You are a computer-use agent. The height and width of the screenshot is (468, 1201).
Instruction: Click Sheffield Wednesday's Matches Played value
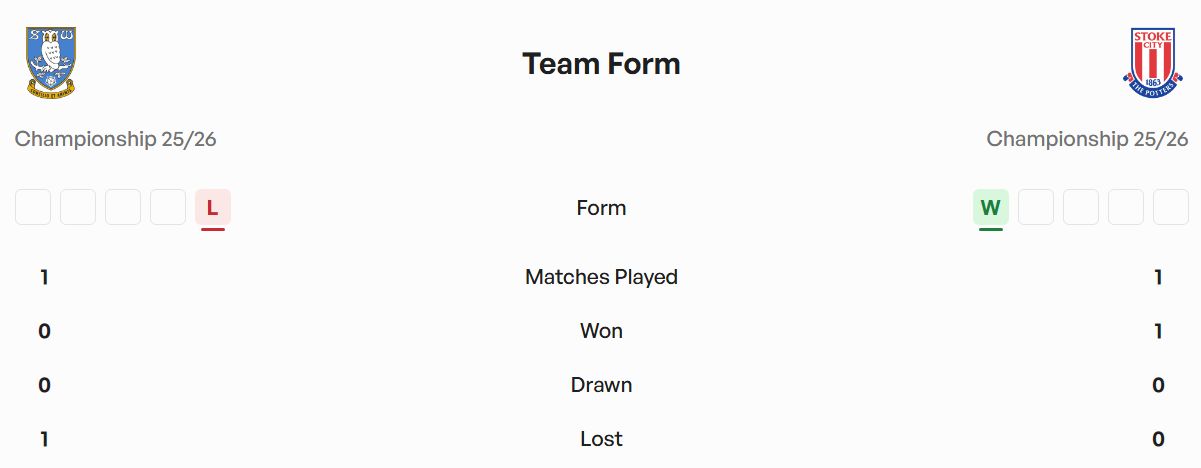click(x=44, y=277)
